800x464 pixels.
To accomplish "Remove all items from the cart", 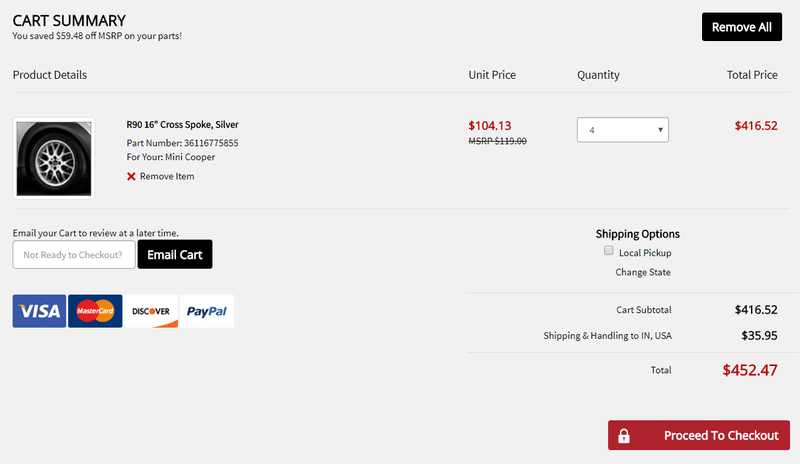I will click(x=741, y=27).
